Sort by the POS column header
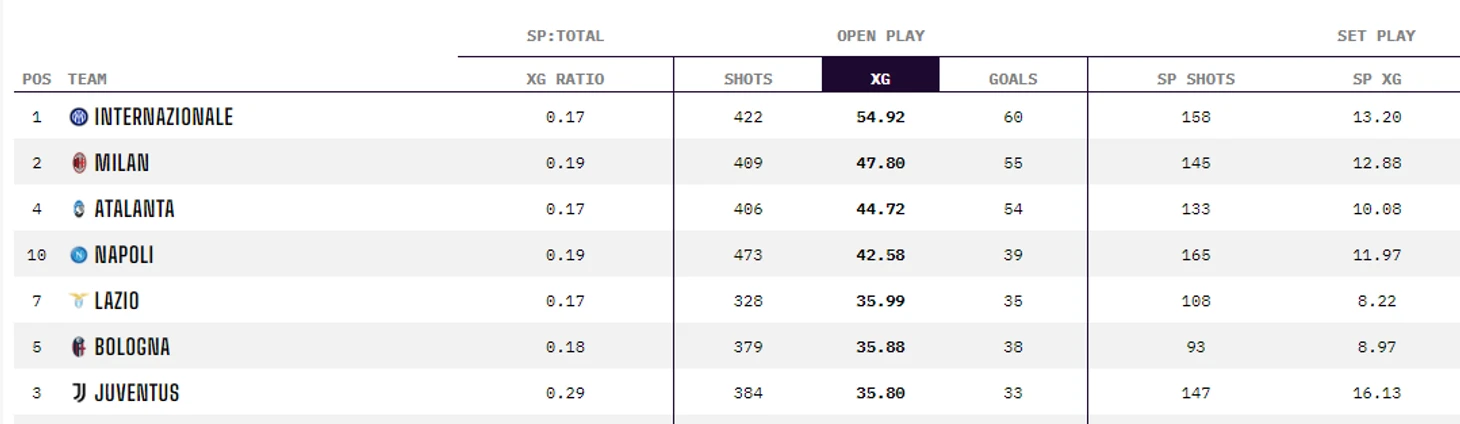This screenshot has width=1460, height=424. (x=37, y=79)
